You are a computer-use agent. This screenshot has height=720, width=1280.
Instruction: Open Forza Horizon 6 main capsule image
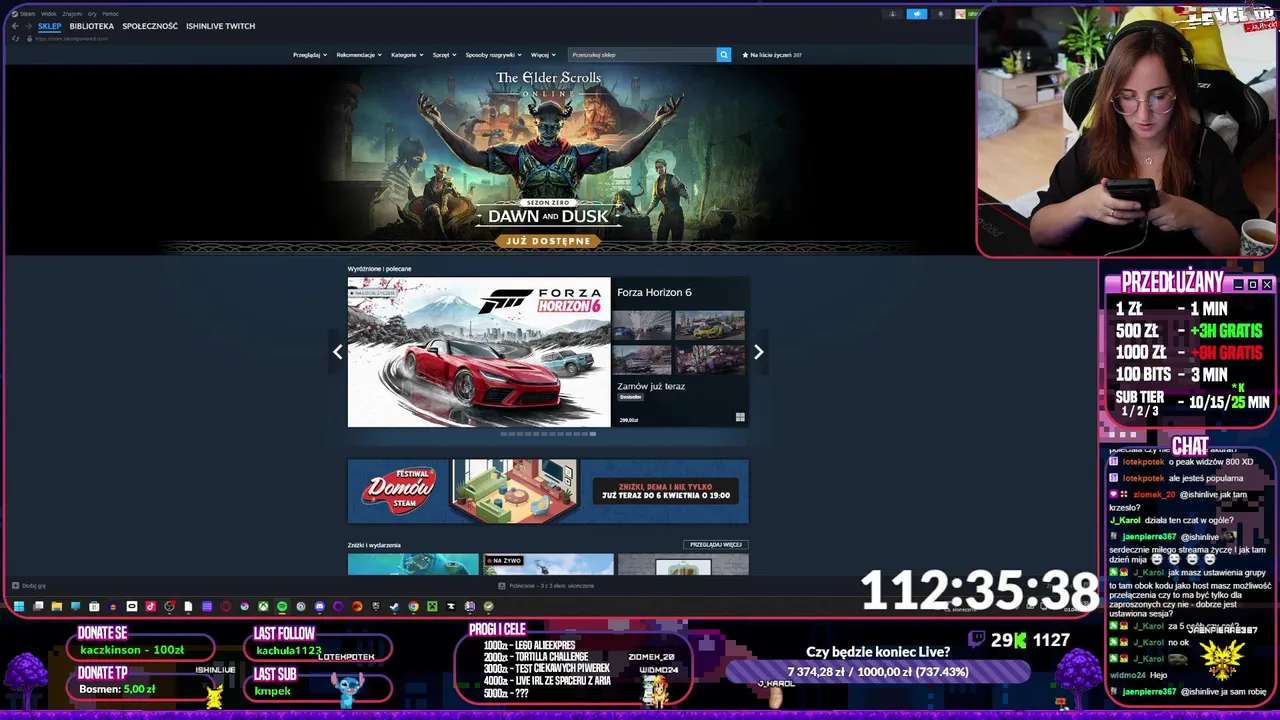(x=479, y=352)
